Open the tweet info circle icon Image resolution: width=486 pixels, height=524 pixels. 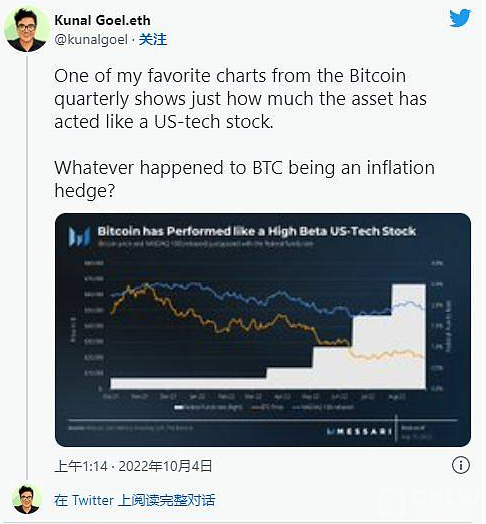(461, 466)
